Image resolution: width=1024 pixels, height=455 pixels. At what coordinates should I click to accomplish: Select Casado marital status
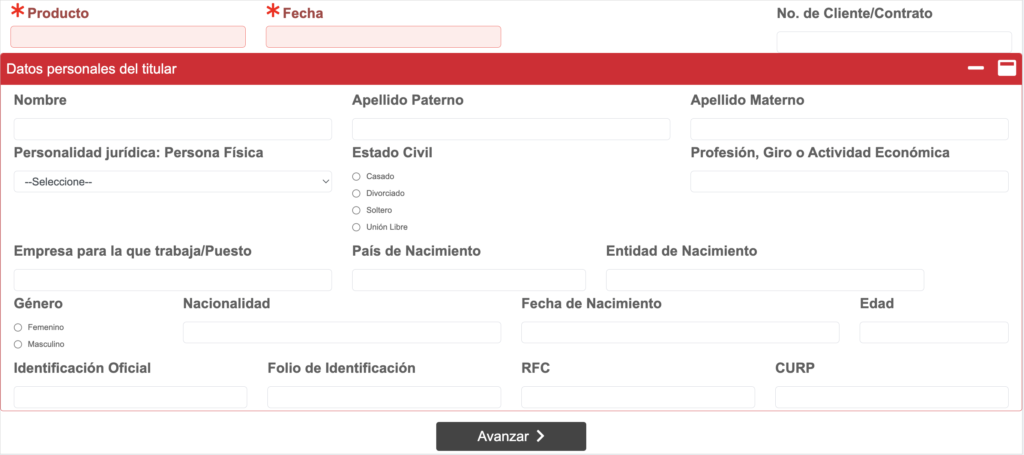click(357, 176)
